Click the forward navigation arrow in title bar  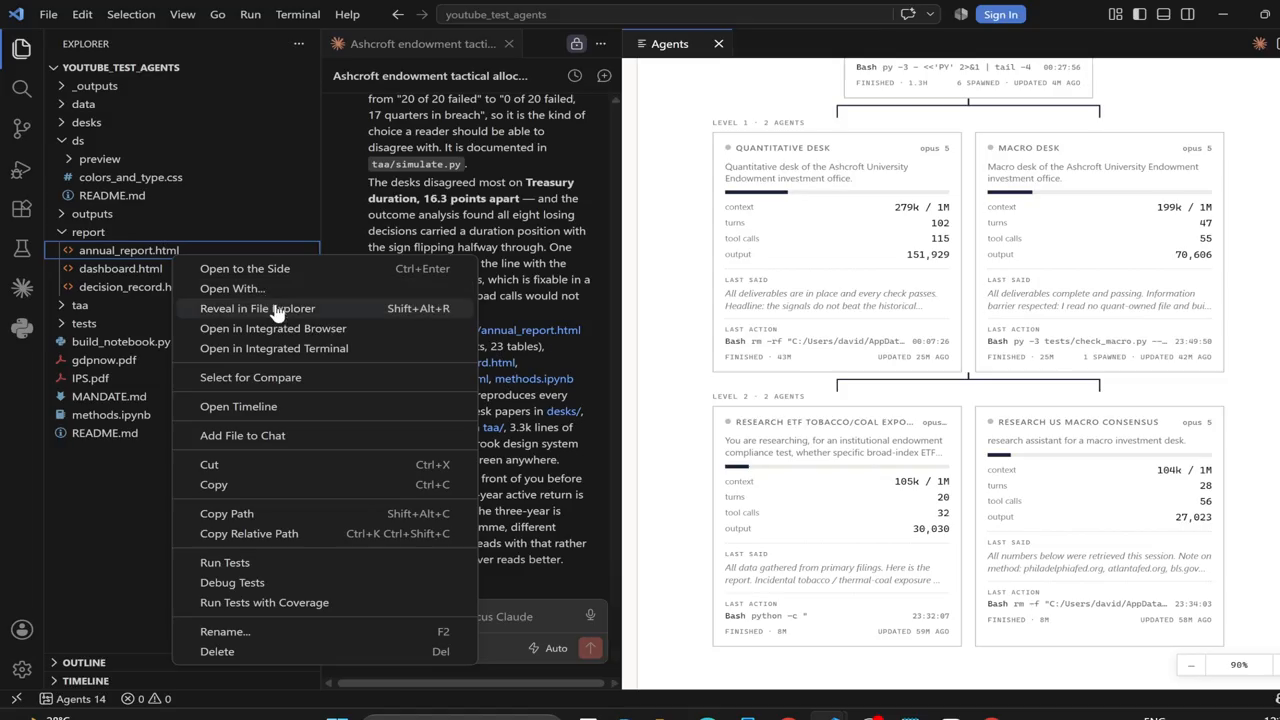(422, 15)
